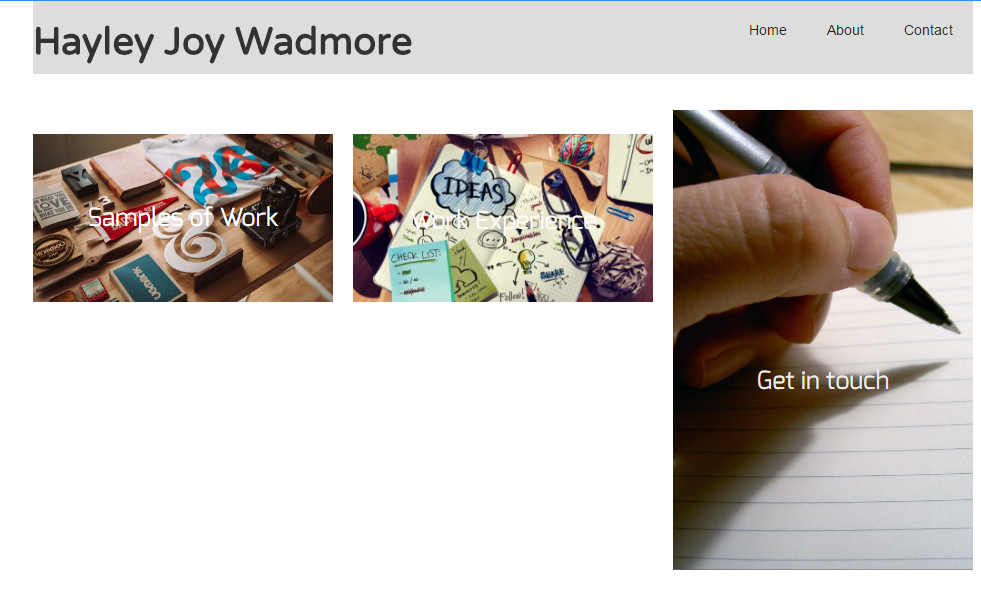The image size is (981, 615).
Task: Open the Contact navigation link
Action: pyautogui.click(x=928, y=30)
